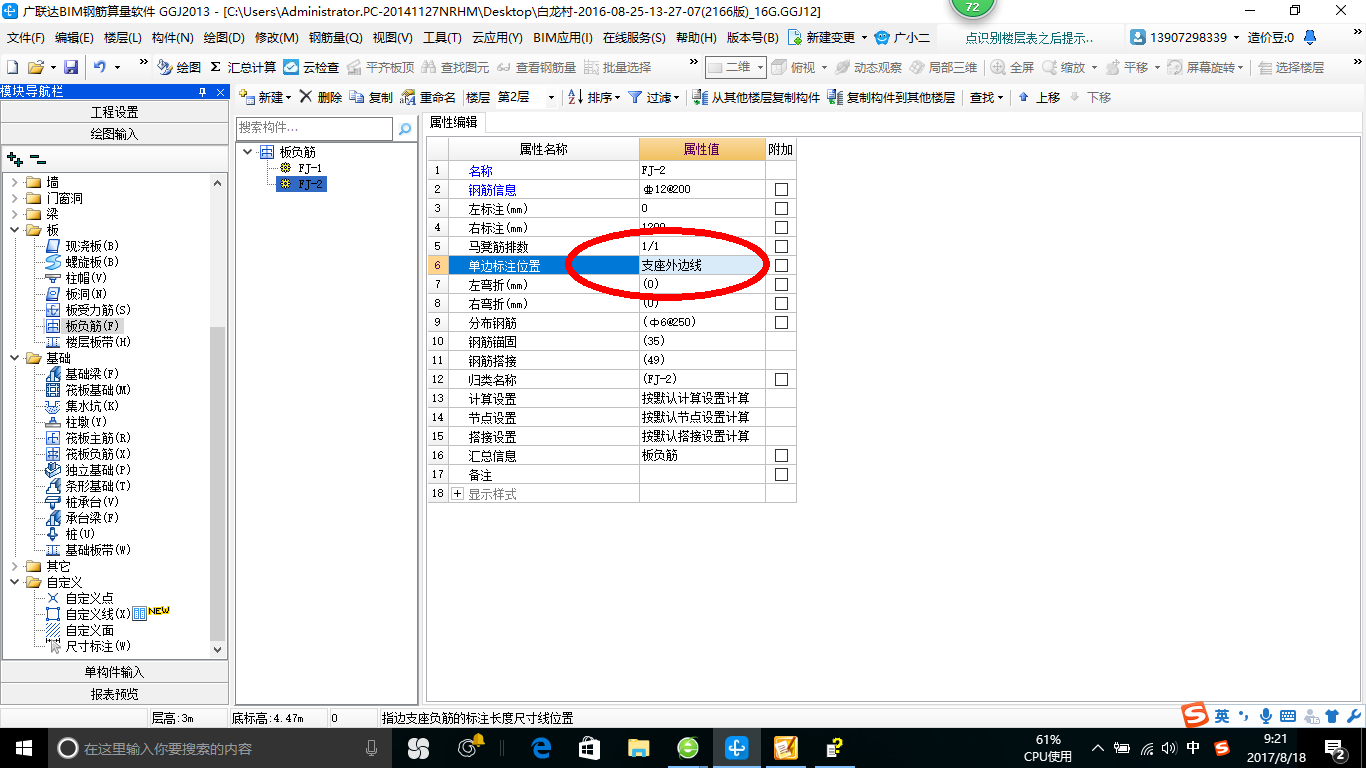This screenshot has width=1366, height=768.
Task: Open 工程设置 navigation section
Action: 114,112
